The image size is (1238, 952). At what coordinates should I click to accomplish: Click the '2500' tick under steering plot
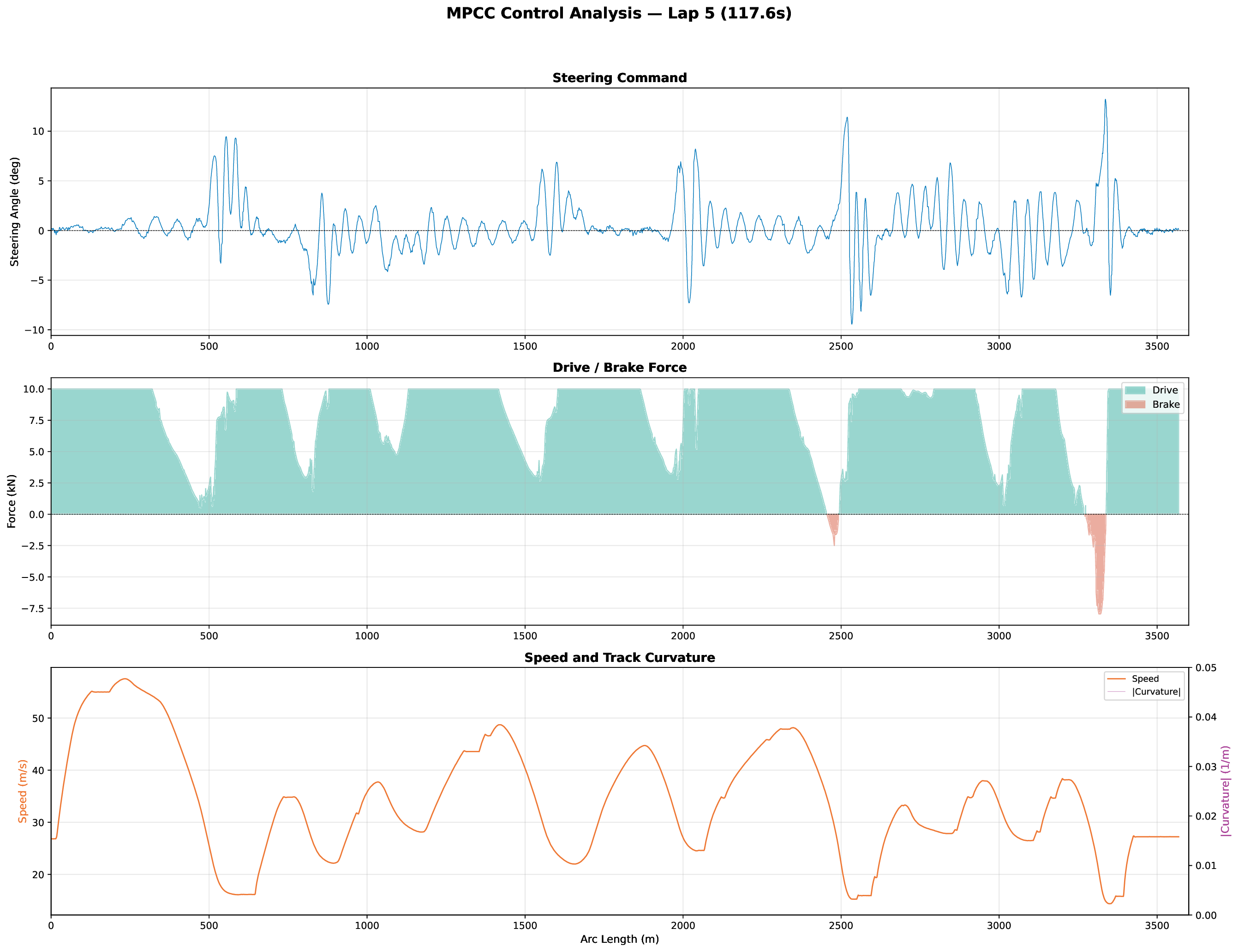[x=841, y=346]
